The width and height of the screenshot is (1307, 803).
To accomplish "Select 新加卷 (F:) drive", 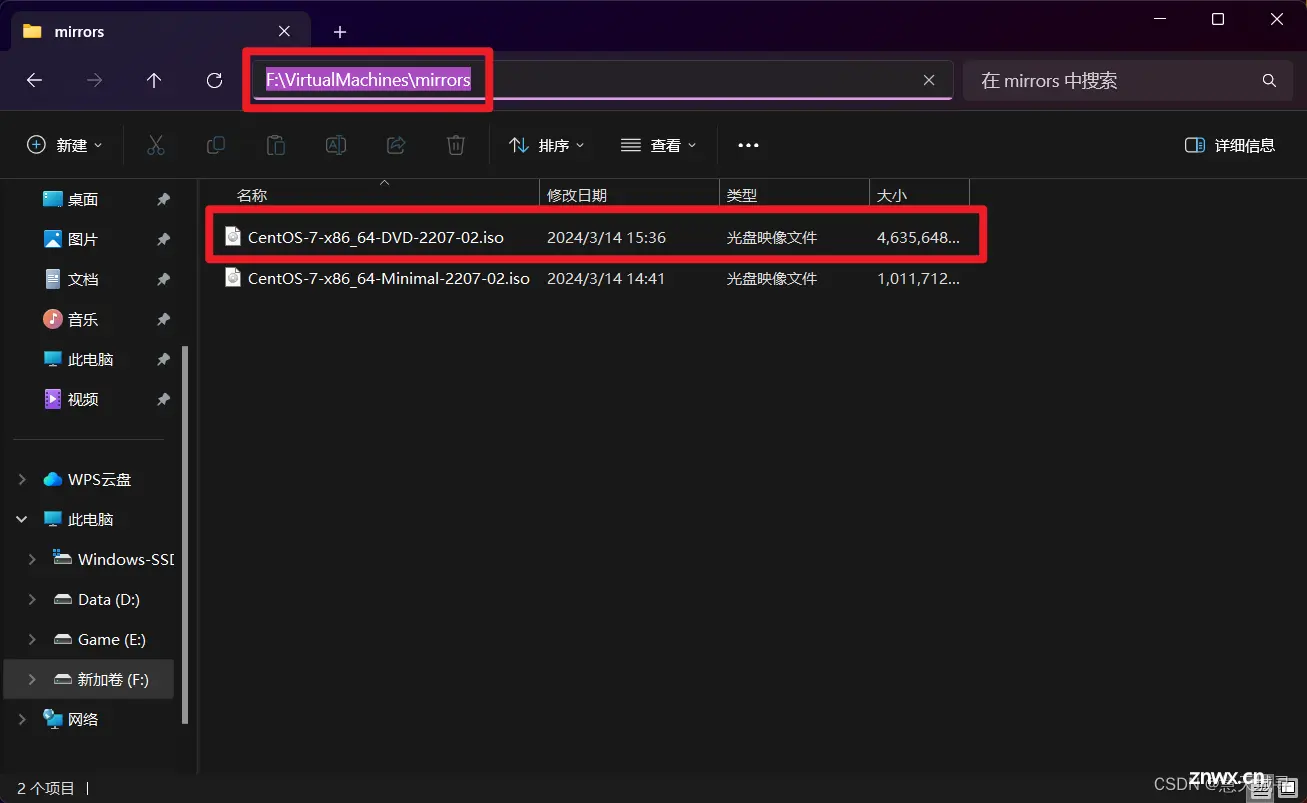I will [x=113, y=679].
